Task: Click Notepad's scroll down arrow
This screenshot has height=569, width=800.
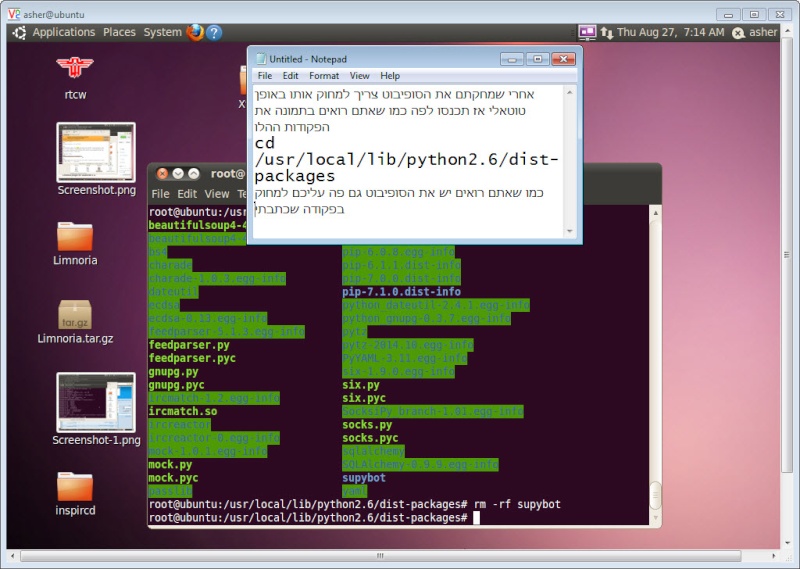Action: click(570, 231)
